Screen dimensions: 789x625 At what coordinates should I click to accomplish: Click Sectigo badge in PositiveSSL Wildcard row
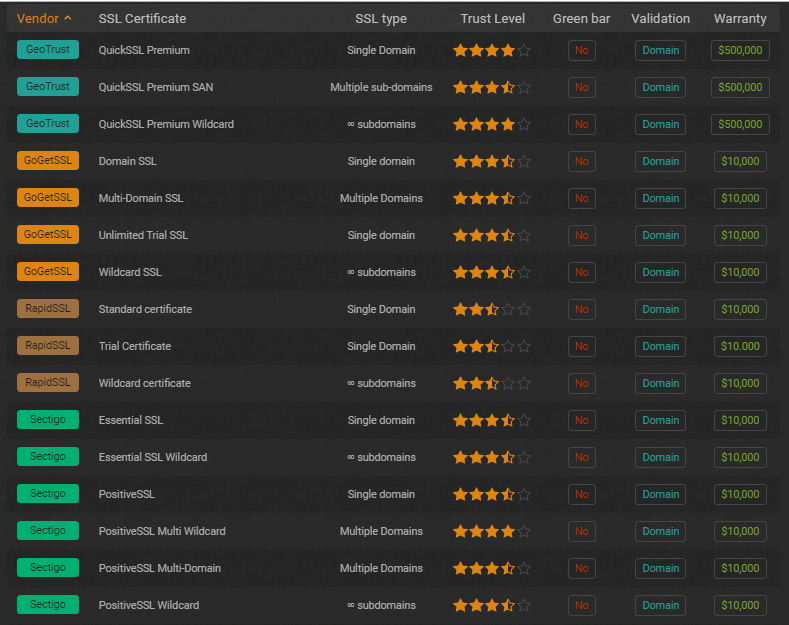[48, 604]
